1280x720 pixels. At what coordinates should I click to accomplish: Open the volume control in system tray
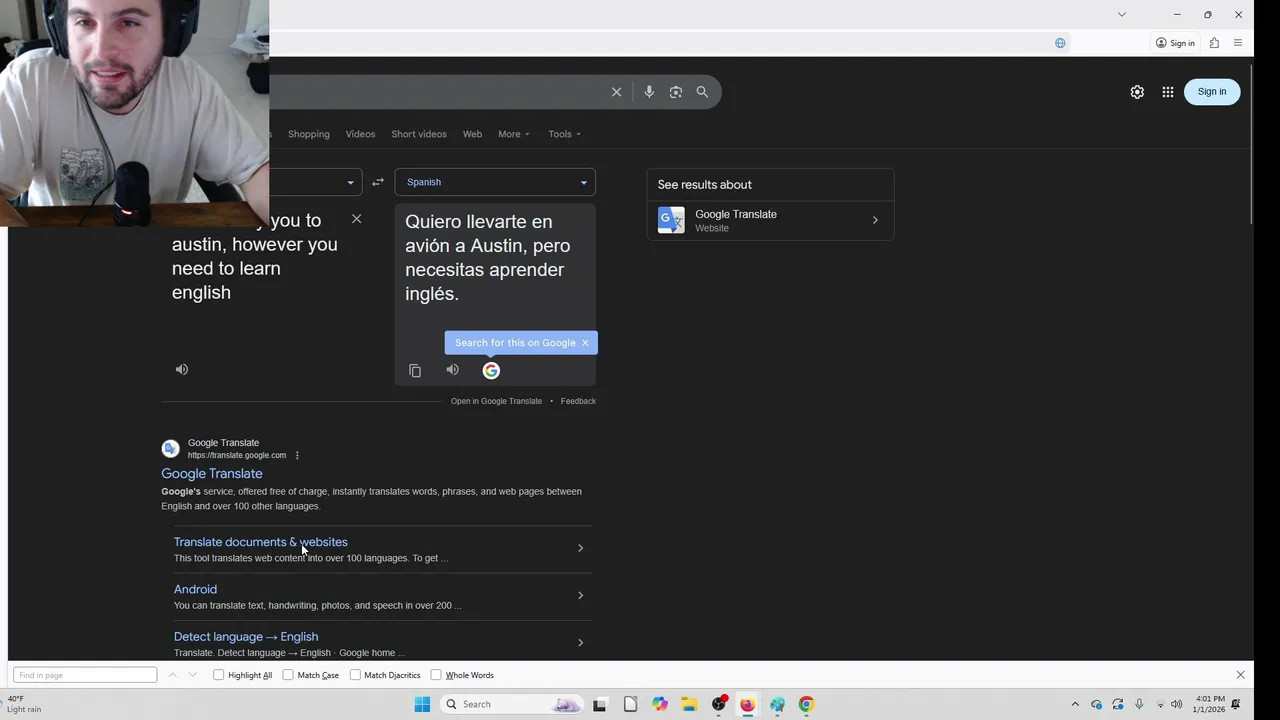1176,704
